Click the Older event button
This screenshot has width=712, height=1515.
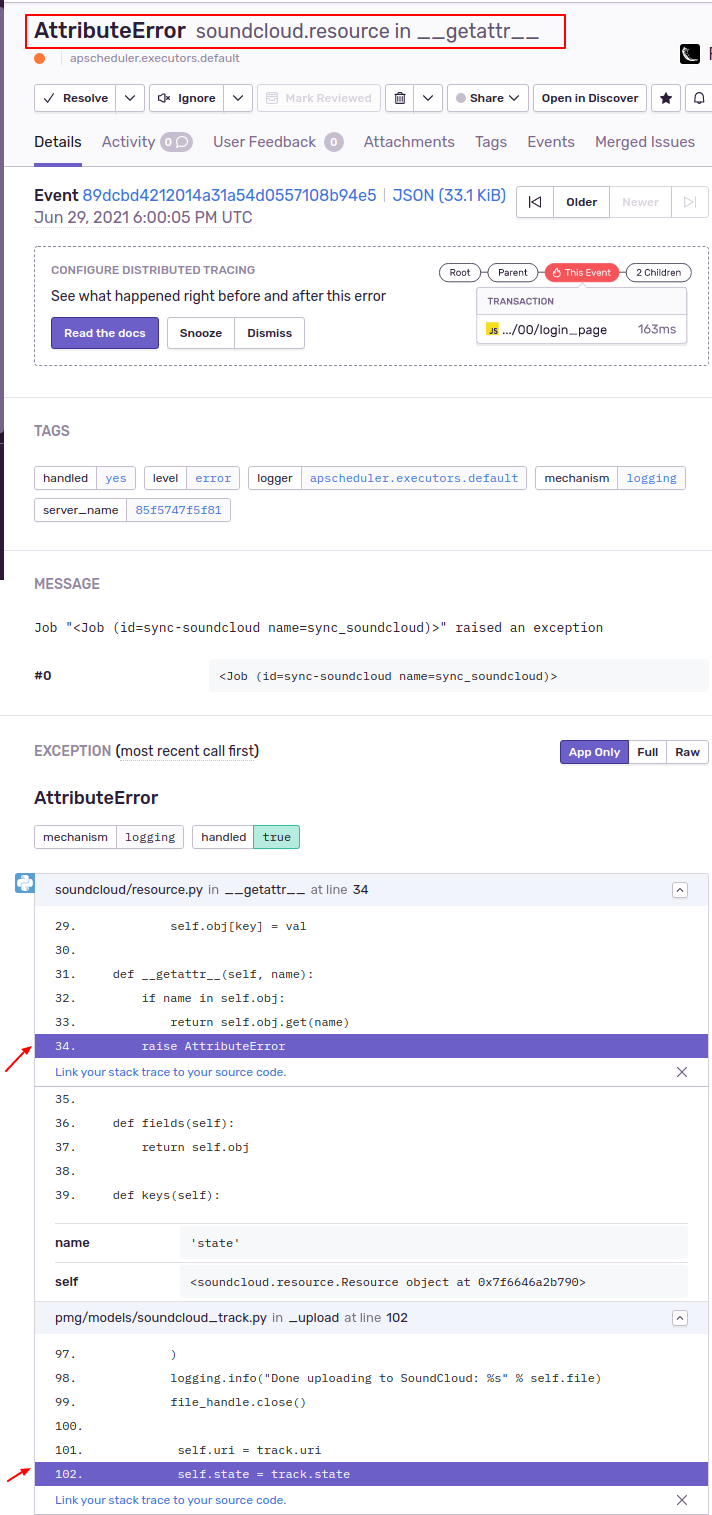click(582, 202)
